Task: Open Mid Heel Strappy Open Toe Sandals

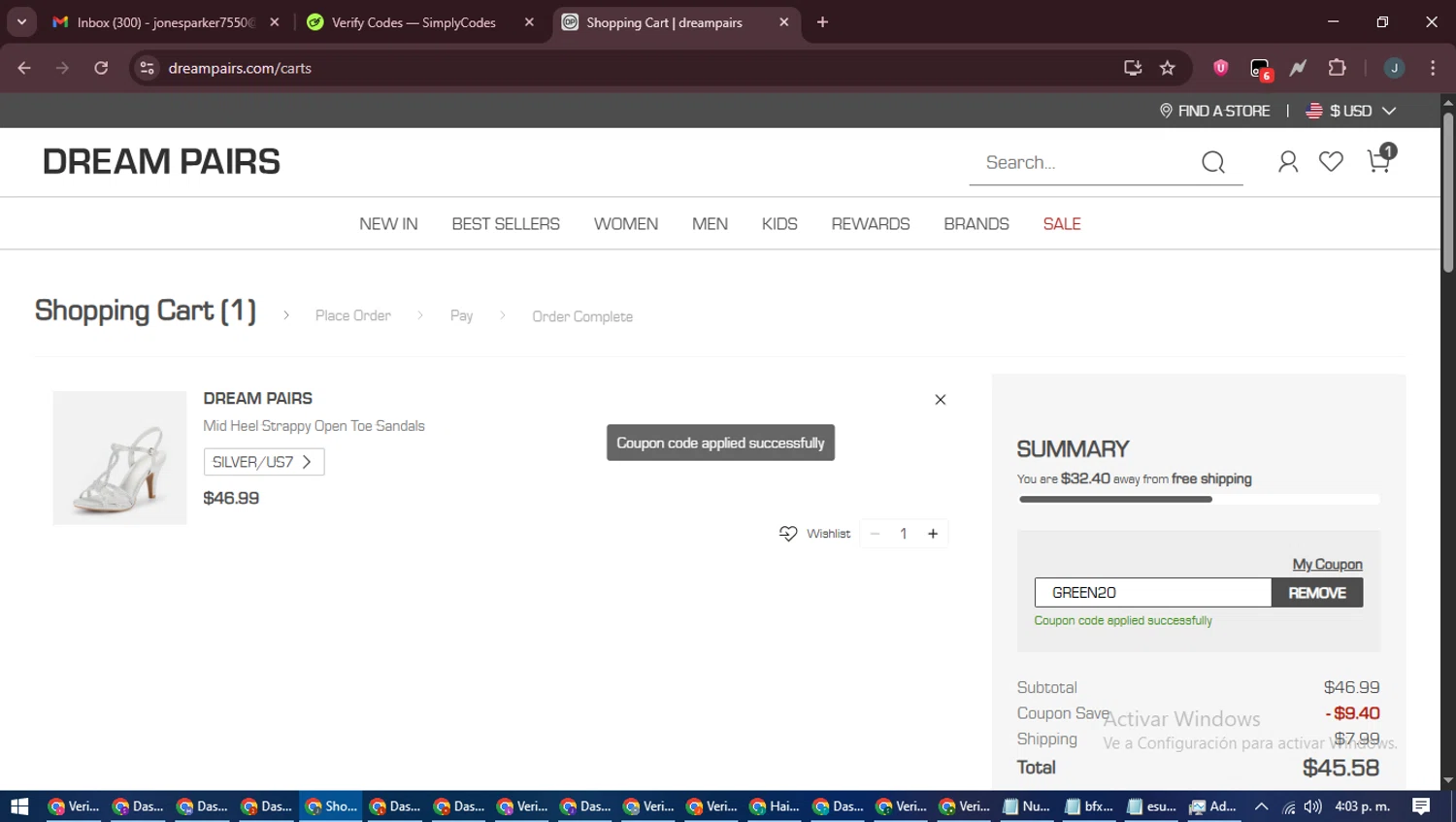Action: (x=314, y=426)
